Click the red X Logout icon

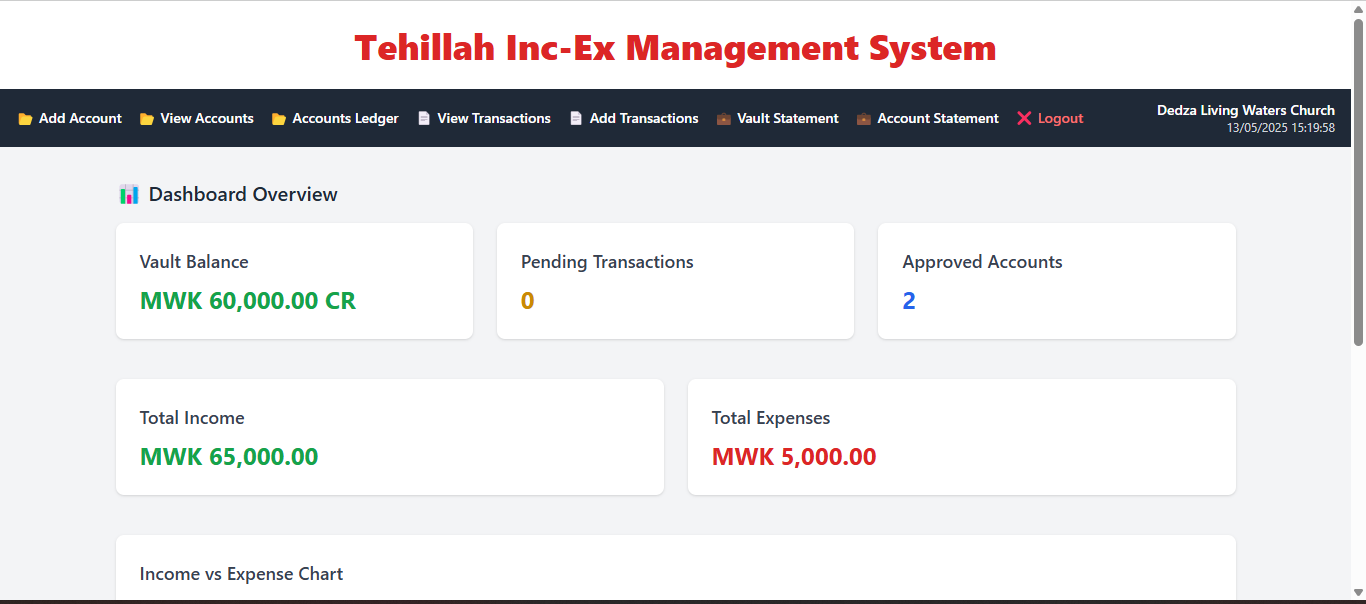pyautogui.click(x=1024, y=119)
